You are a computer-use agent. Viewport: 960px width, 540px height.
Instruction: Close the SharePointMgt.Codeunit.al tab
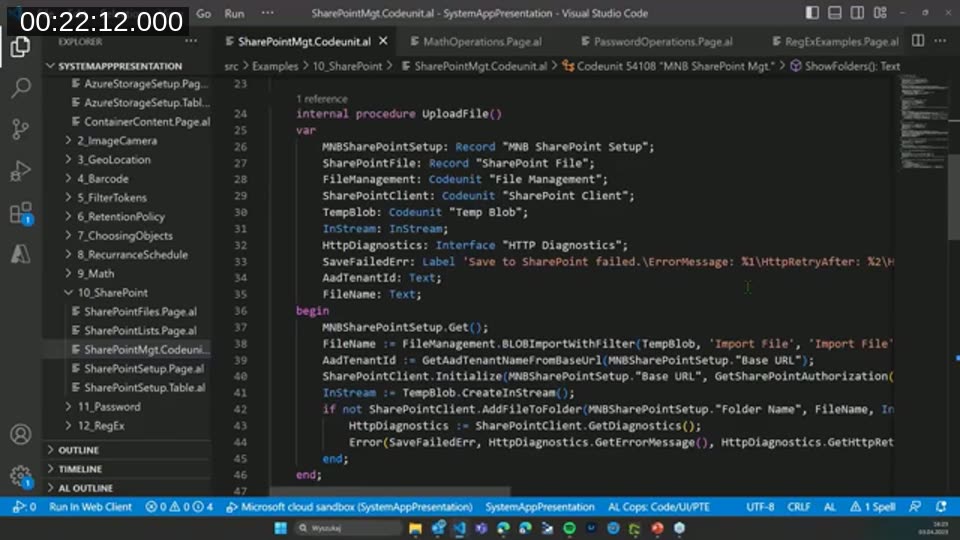(x=383, y=41)
